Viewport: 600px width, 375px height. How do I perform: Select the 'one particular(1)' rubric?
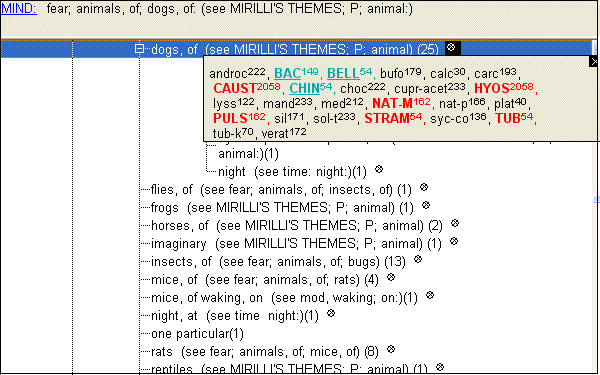pyautogui.click(x=197, y=334)
